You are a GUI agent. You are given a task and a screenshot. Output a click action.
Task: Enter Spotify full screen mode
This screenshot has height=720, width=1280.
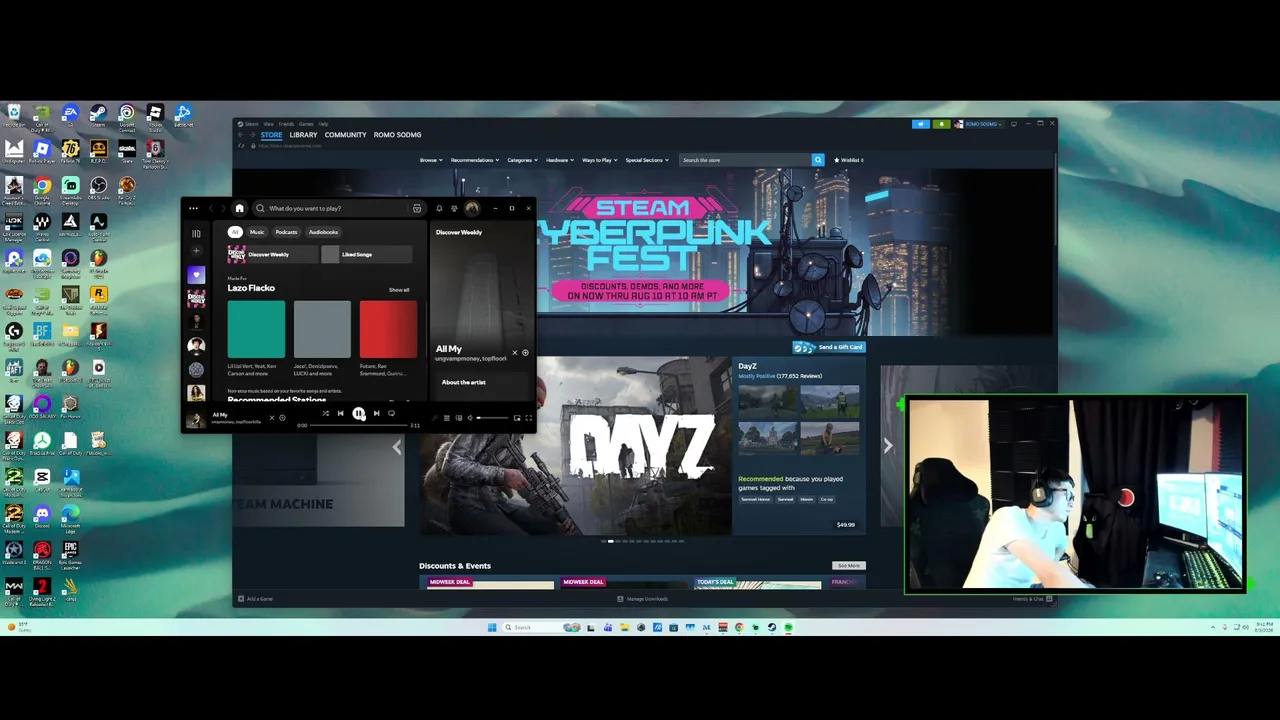coord(529,418)
